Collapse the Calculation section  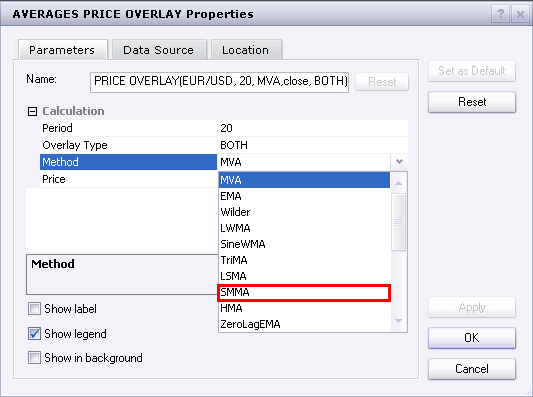point(32,111)
